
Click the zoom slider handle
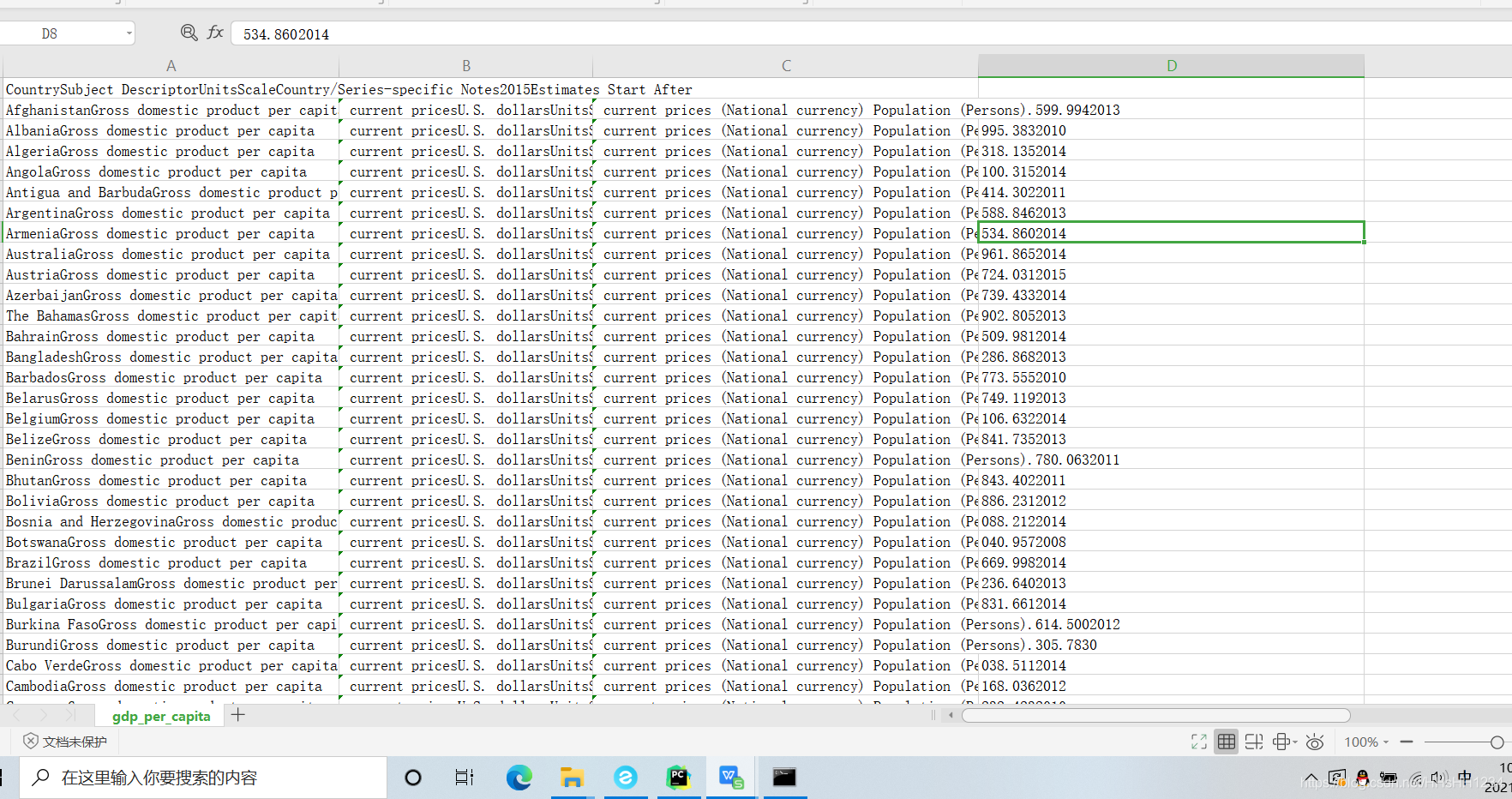point(1497,742)
